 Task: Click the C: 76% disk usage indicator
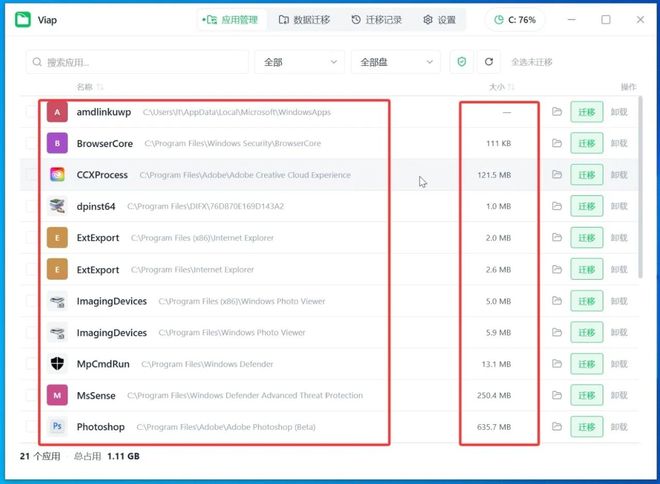click(x=515, y=20)
